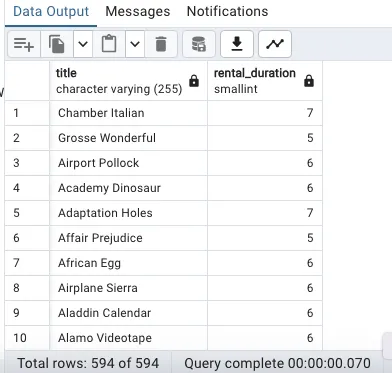
Task: Click the Paste clipboard icon
Action: tap(109, 44)
